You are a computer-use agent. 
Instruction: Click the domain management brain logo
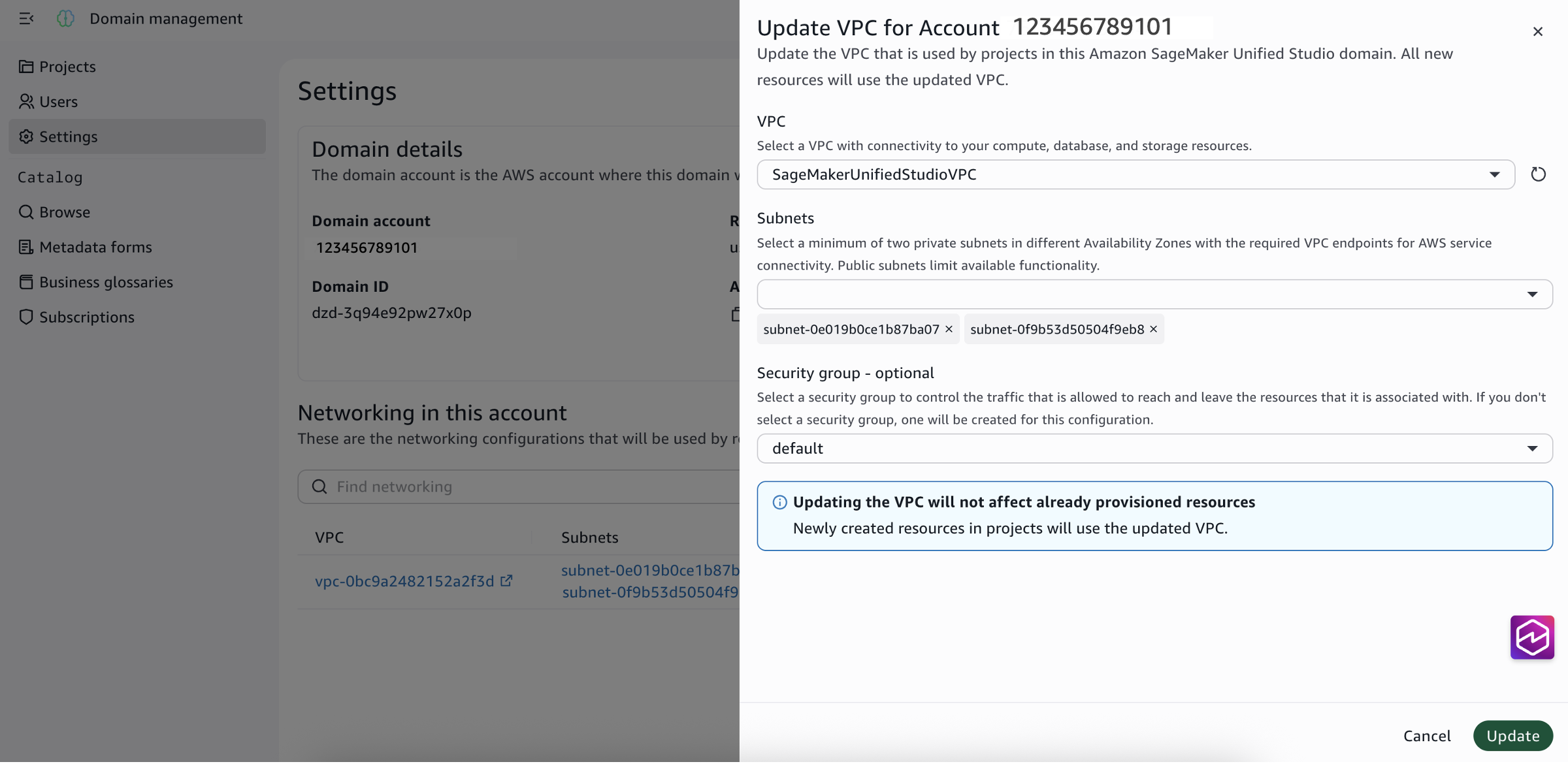point(65,18)
